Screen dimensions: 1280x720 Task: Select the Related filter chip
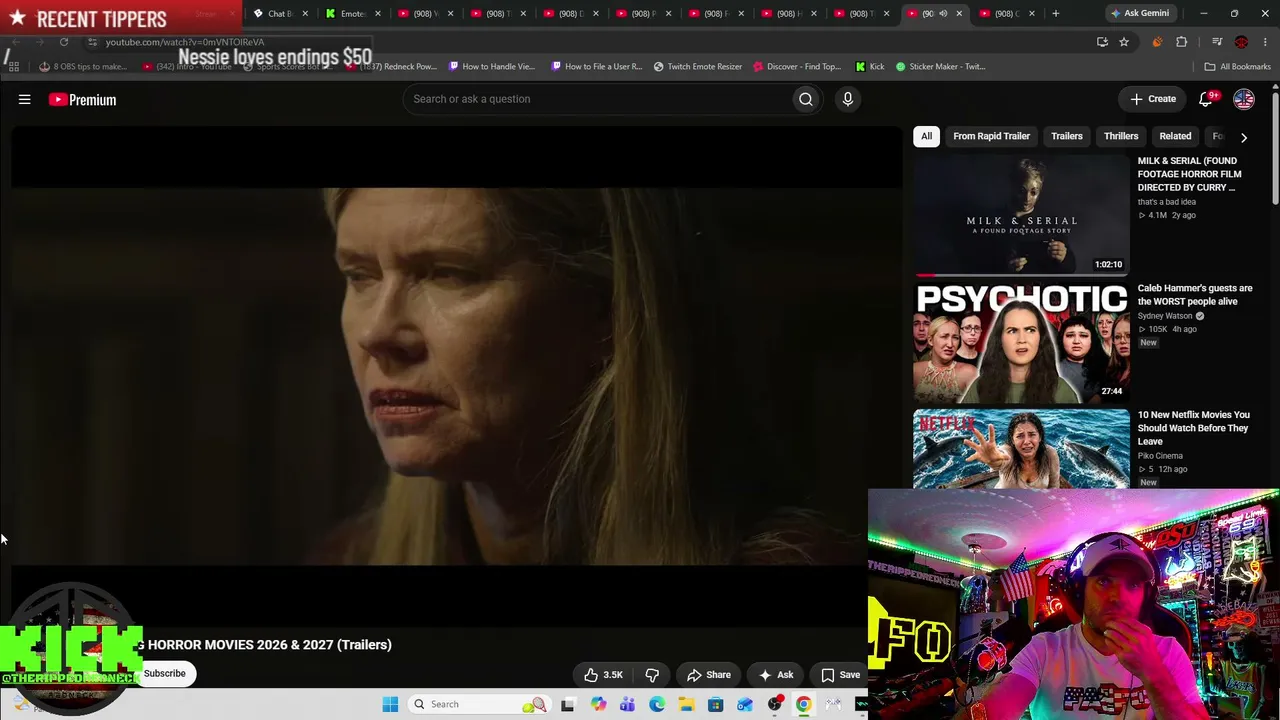pos(1175,136)
